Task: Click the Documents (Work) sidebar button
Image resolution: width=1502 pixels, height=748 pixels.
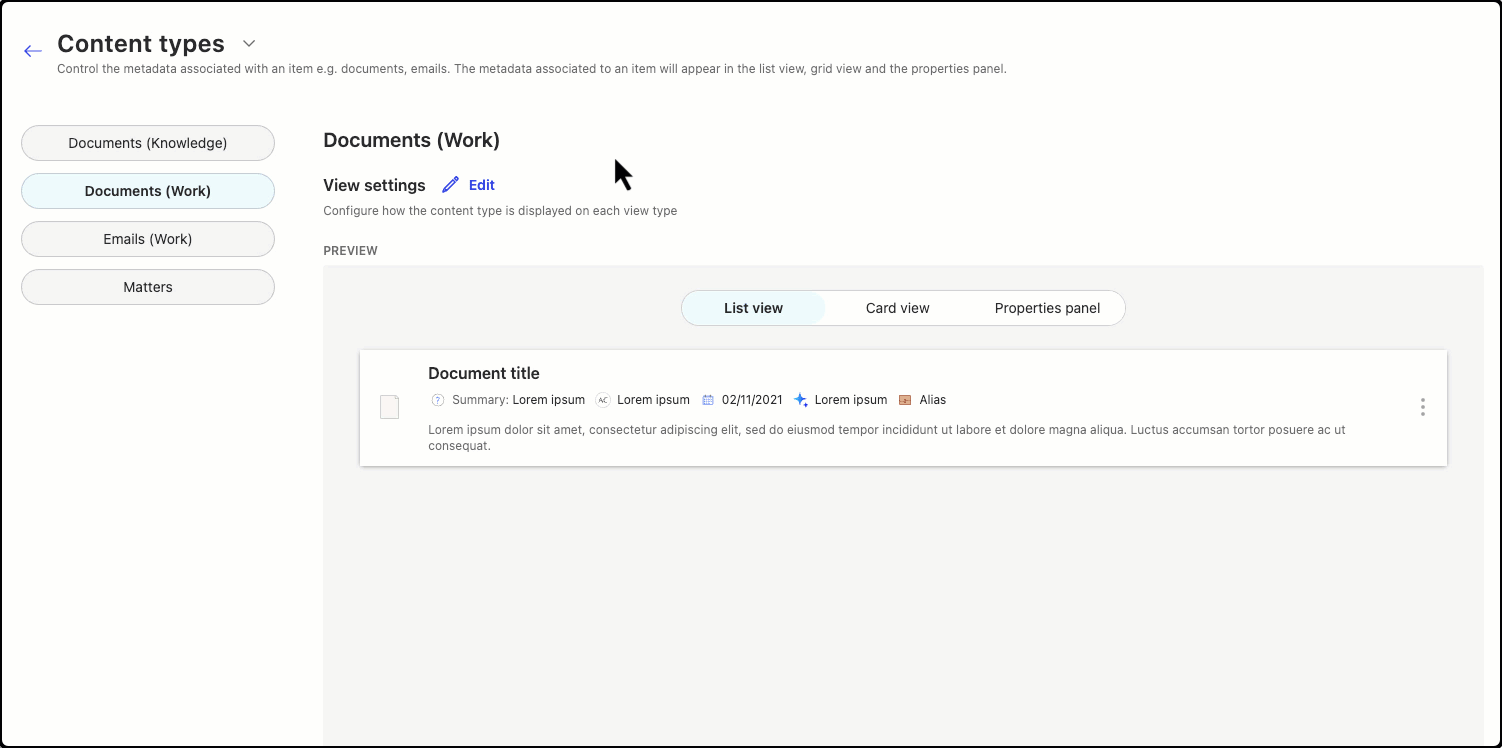Action: 147,191
